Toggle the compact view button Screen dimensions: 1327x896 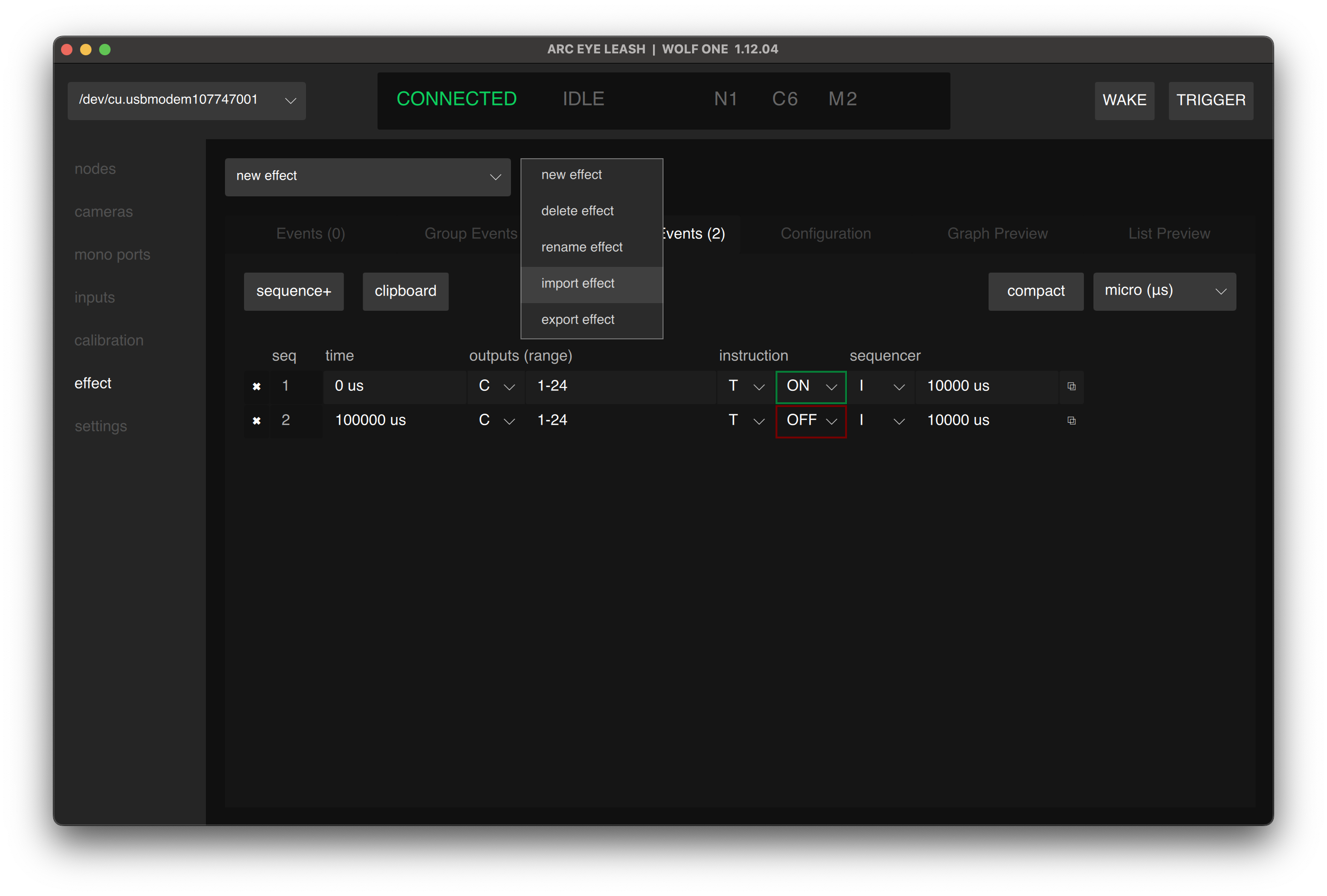tap(1035, 291)
